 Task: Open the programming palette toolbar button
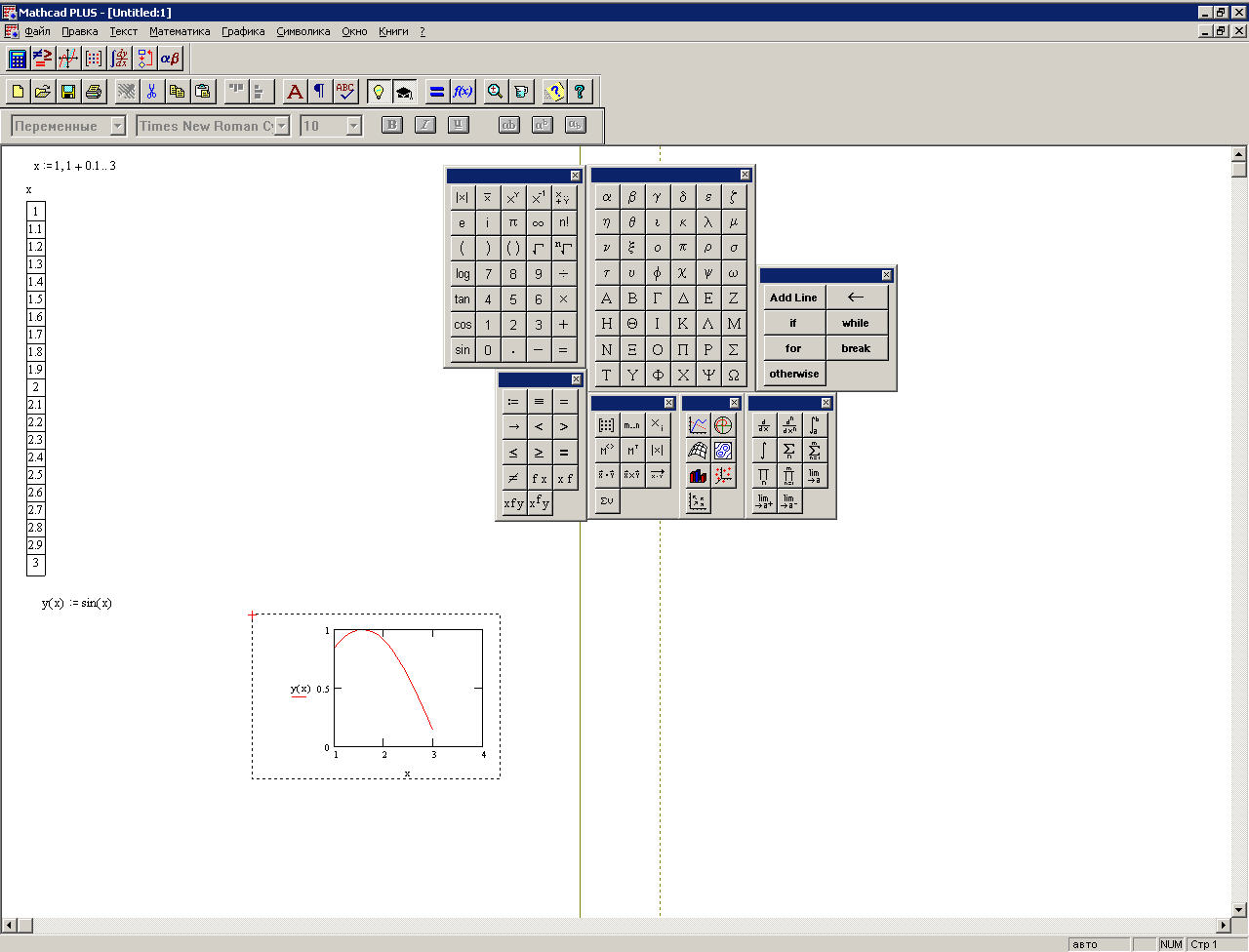[144, 59]
